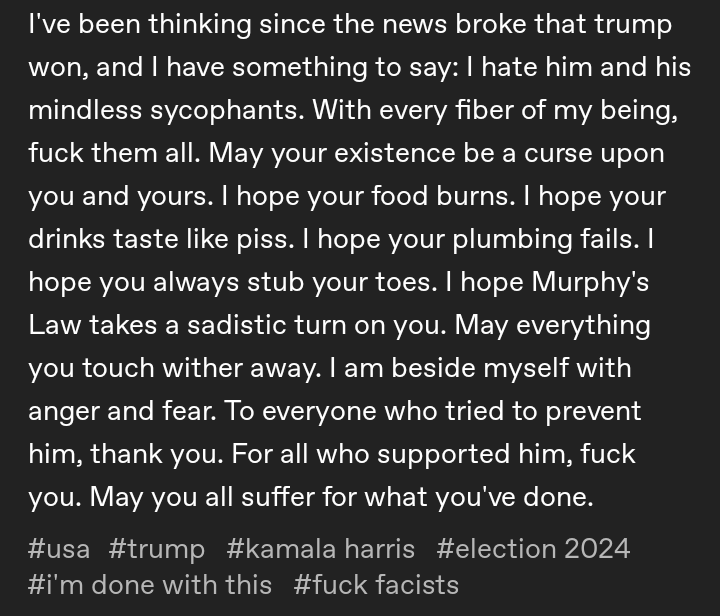Tap the #fuck facists hashtag
The image size is (720, 616).
(x=376, y=584)
